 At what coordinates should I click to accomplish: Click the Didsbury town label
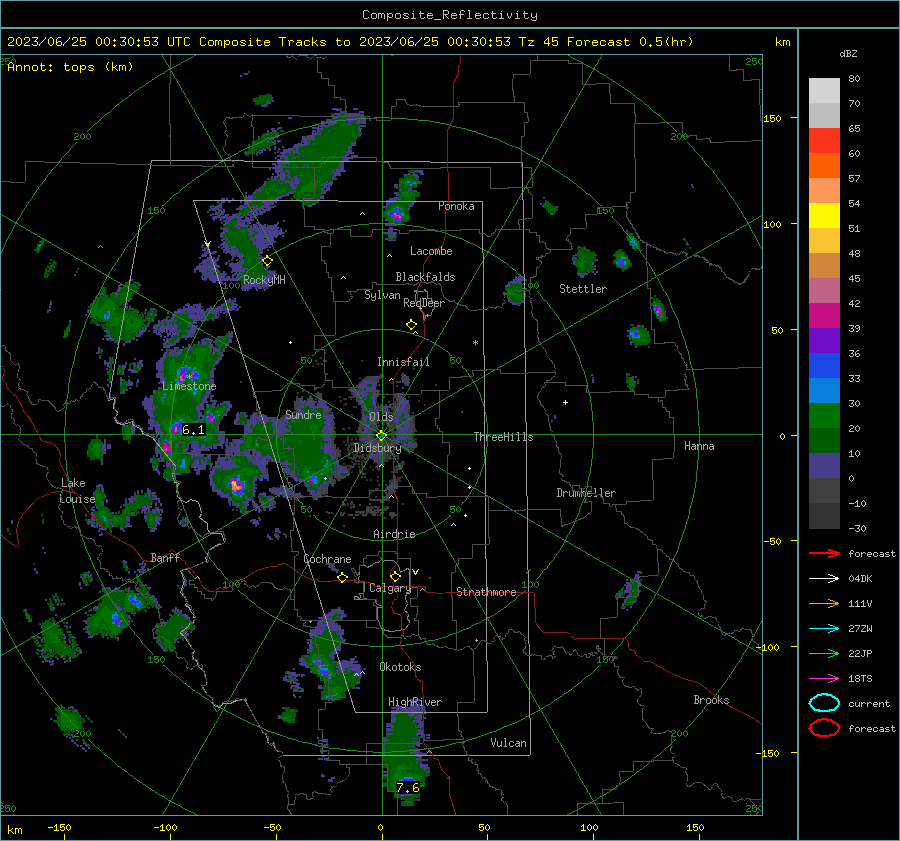point(377,448)
